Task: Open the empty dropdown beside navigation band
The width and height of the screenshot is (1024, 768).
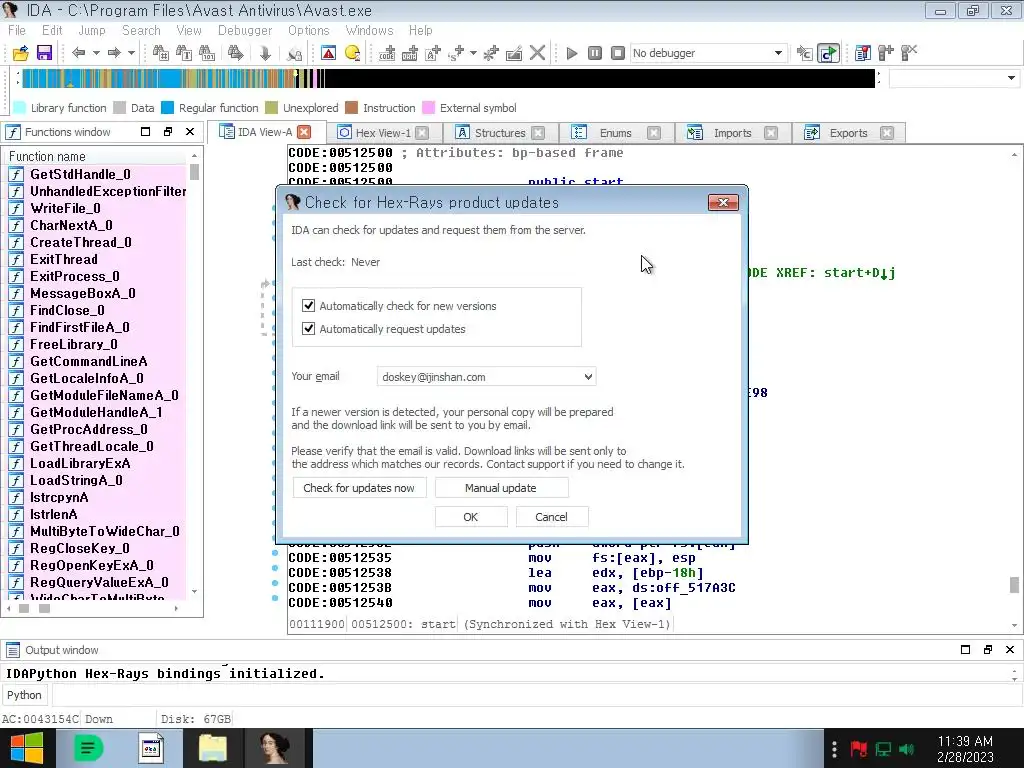Action: 954,78
